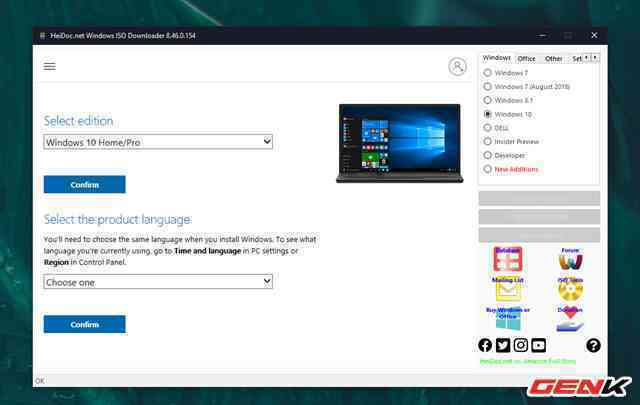Minimize the ISO Downloader window
This screenshot has height=405, width=640.
[x=542, y=36]
